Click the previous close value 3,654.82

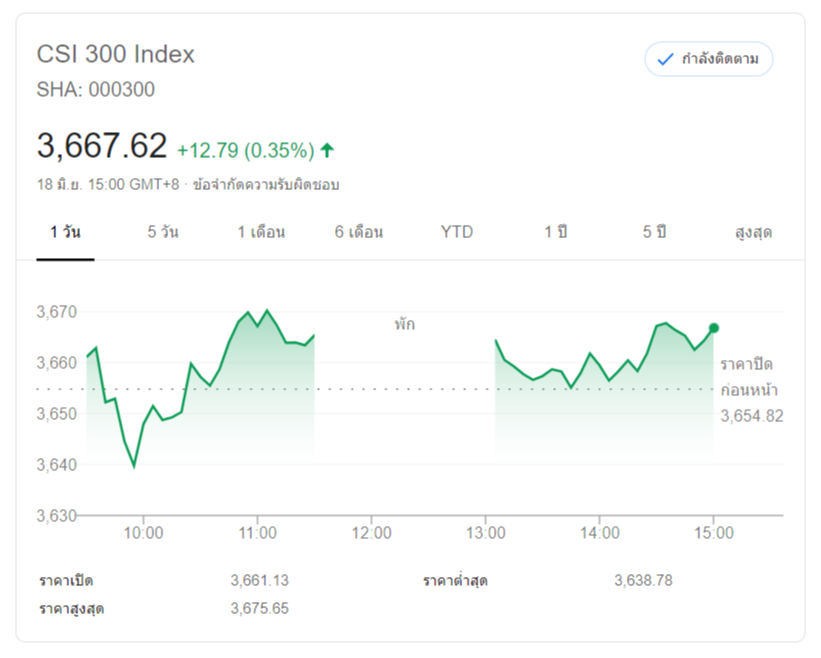point(751,416)
